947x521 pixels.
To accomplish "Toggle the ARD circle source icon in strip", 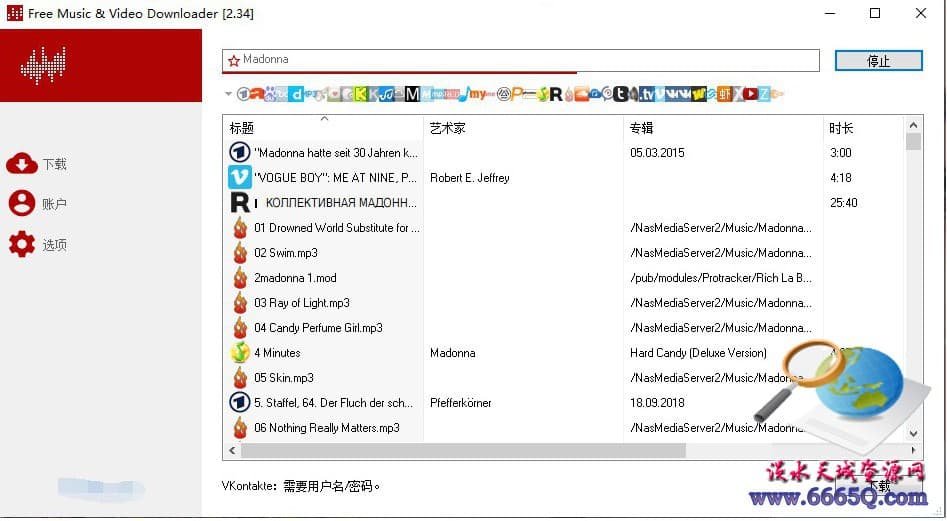I will (x=243, y=94).
